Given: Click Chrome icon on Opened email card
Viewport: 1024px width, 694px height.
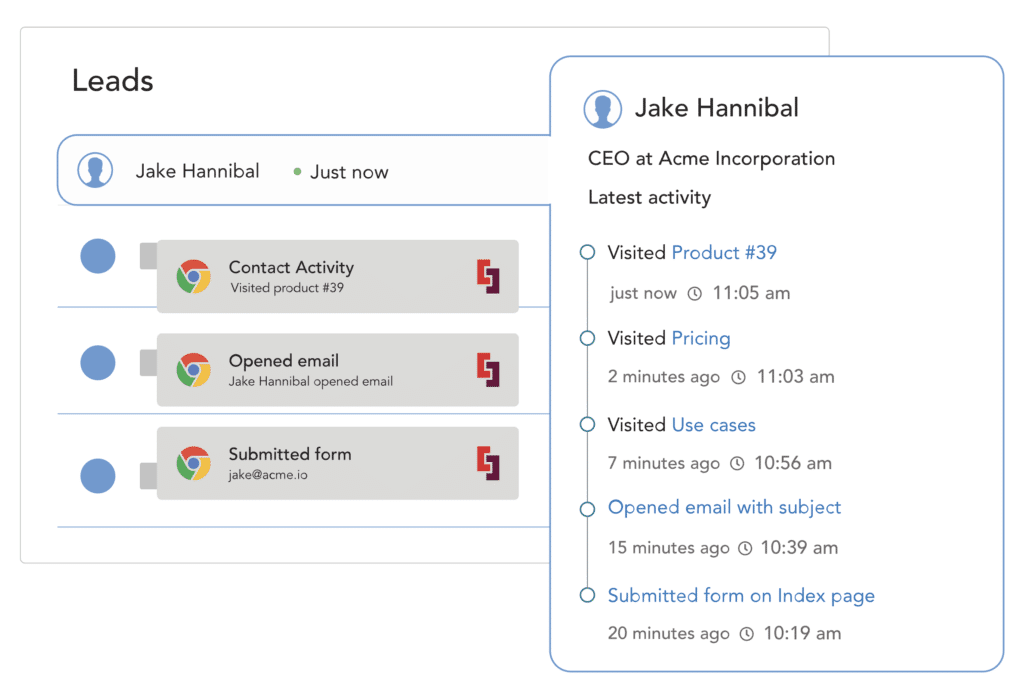Looking at the screenshot, I should [193, 370].
